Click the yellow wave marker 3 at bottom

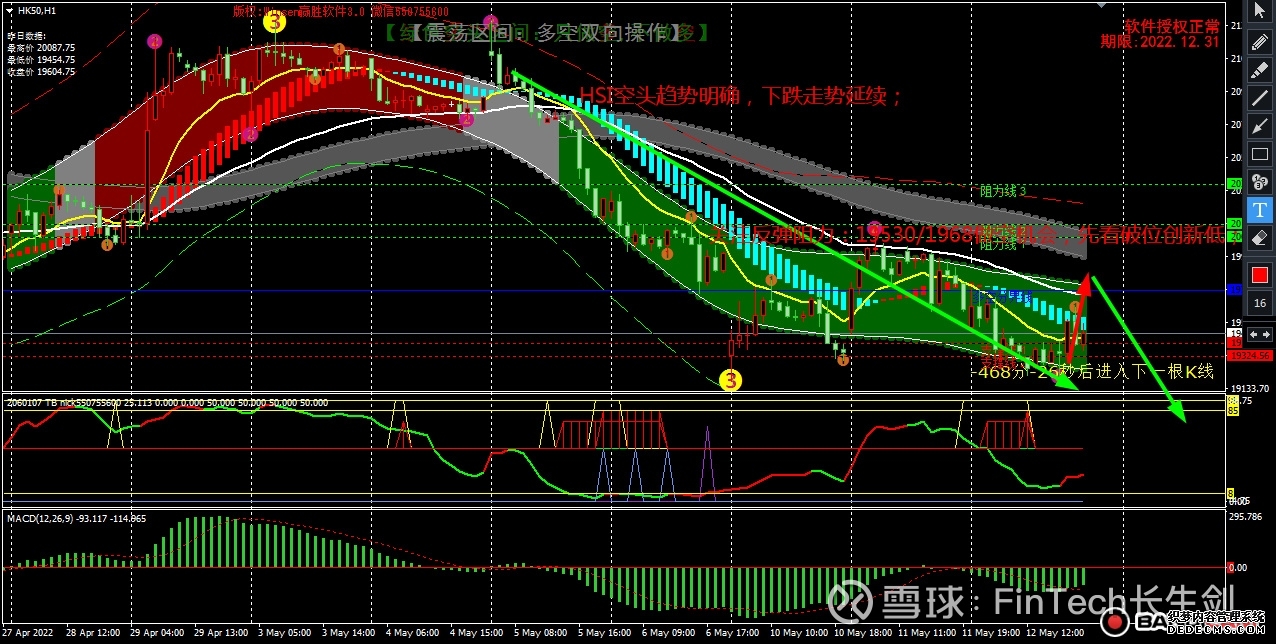coord(732,379)
